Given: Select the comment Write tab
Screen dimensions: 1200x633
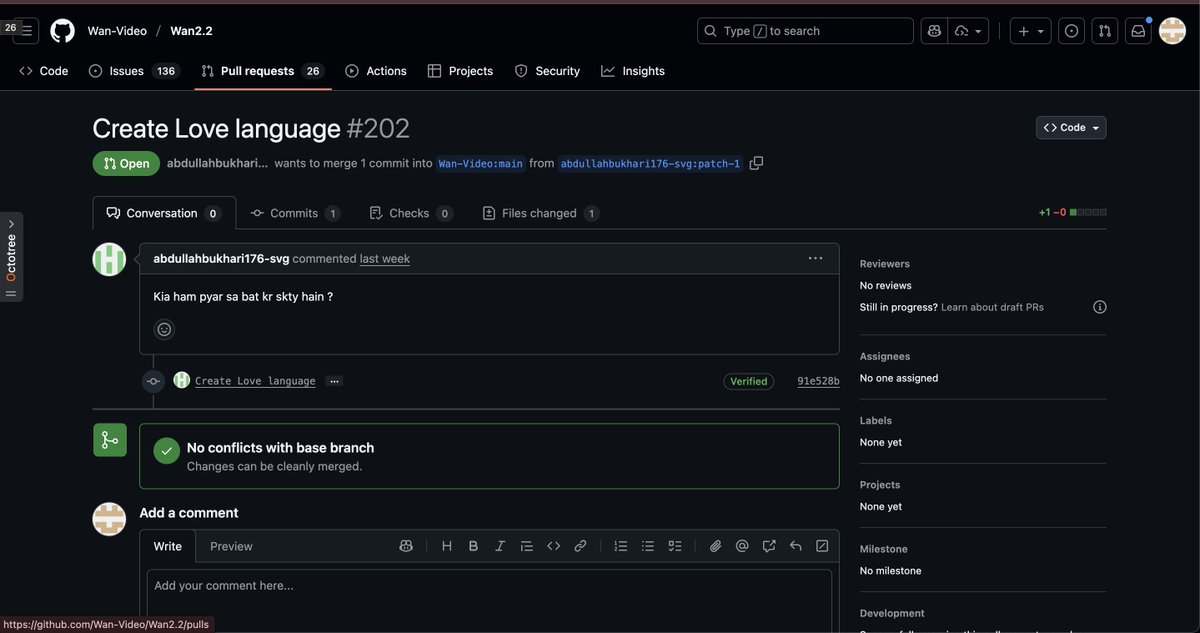Looking at the screenshot, I should 168,546.
